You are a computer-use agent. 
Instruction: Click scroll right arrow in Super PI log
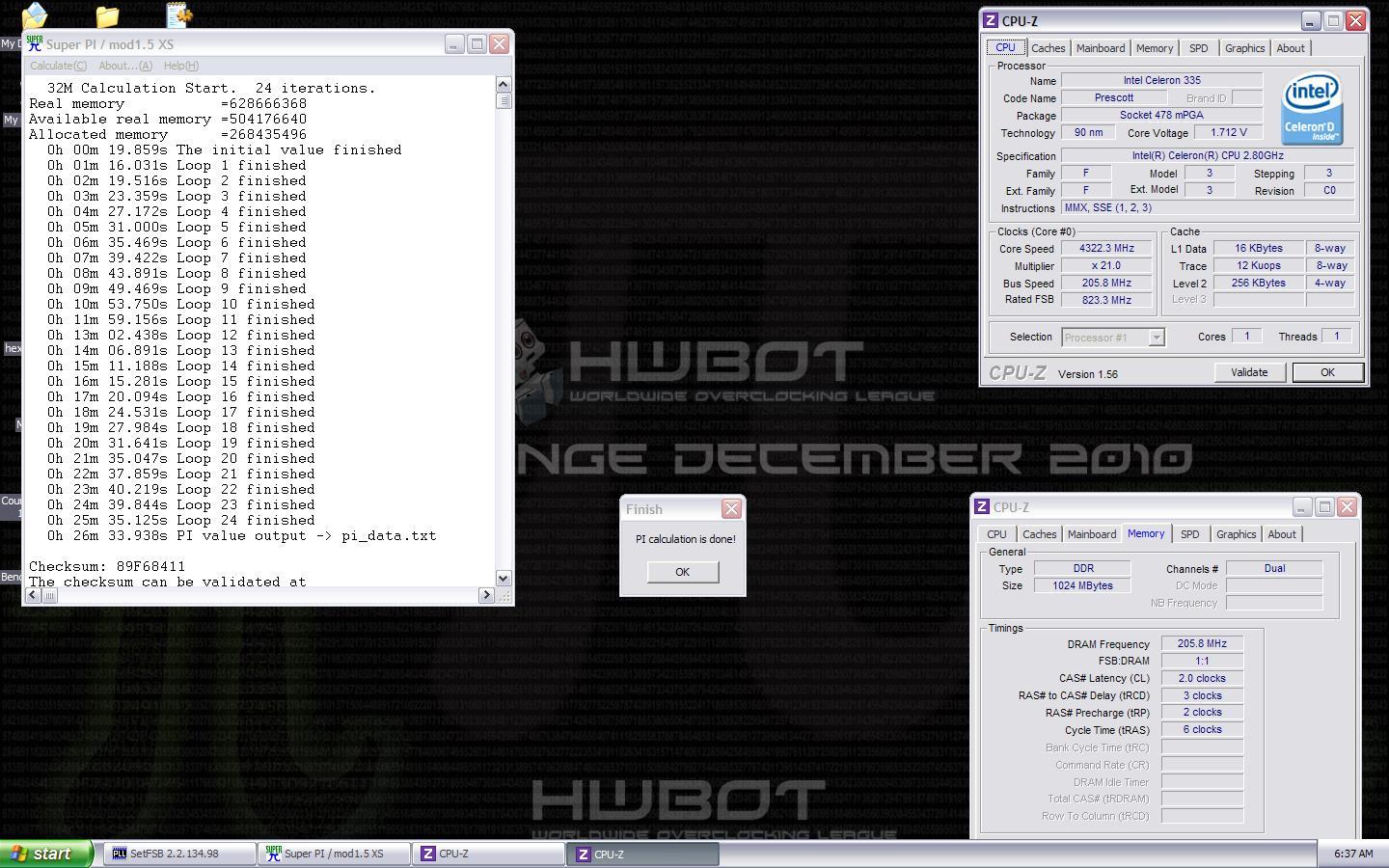[x=486, y=595]
